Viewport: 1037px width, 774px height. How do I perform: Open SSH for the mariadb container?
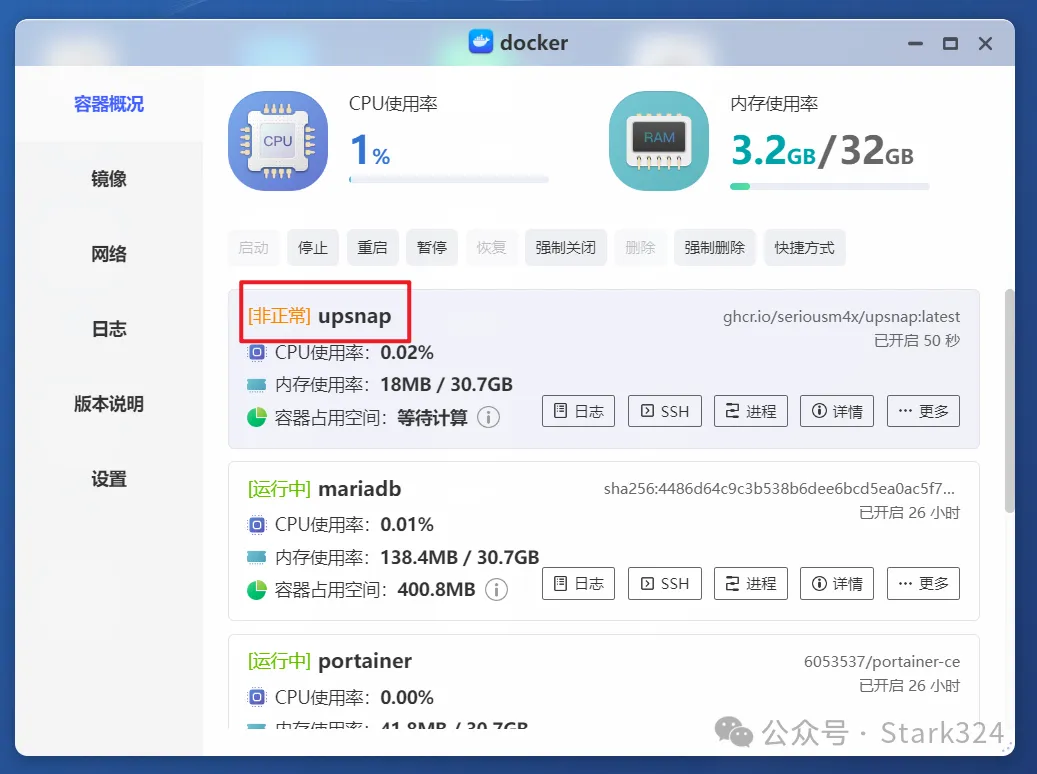(665, 583)
